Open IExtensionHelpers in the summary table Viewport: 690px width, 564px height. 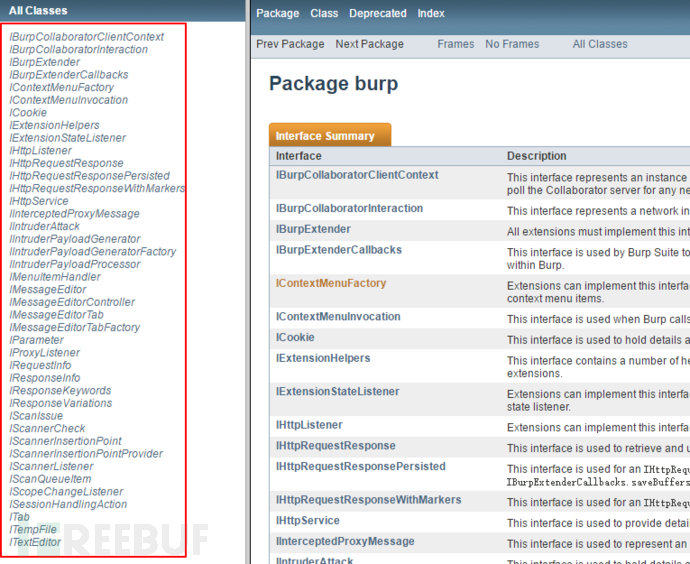coord(323,358)
